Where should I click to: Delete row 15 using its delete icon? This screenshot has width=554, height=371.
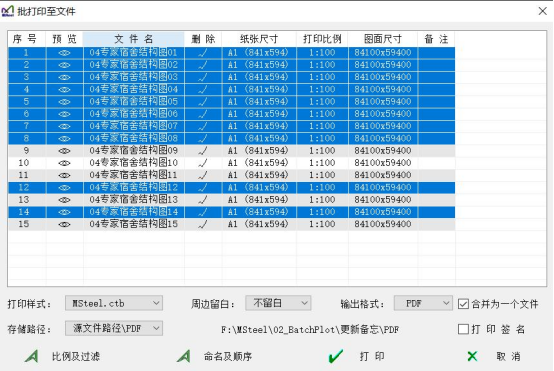203,224
